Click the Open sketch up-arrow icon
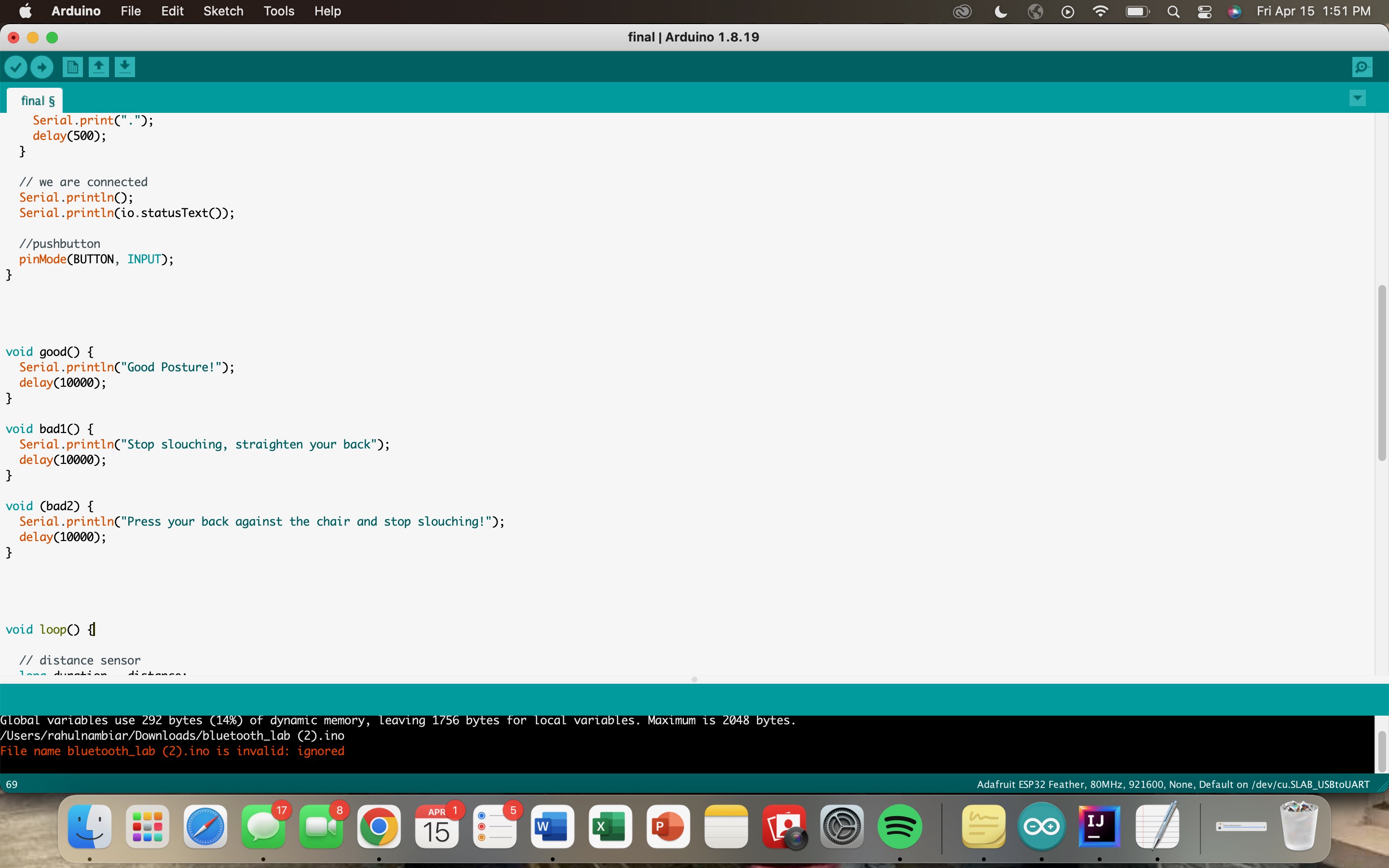This screenshot has height=868, width=1389. [99, 67]
